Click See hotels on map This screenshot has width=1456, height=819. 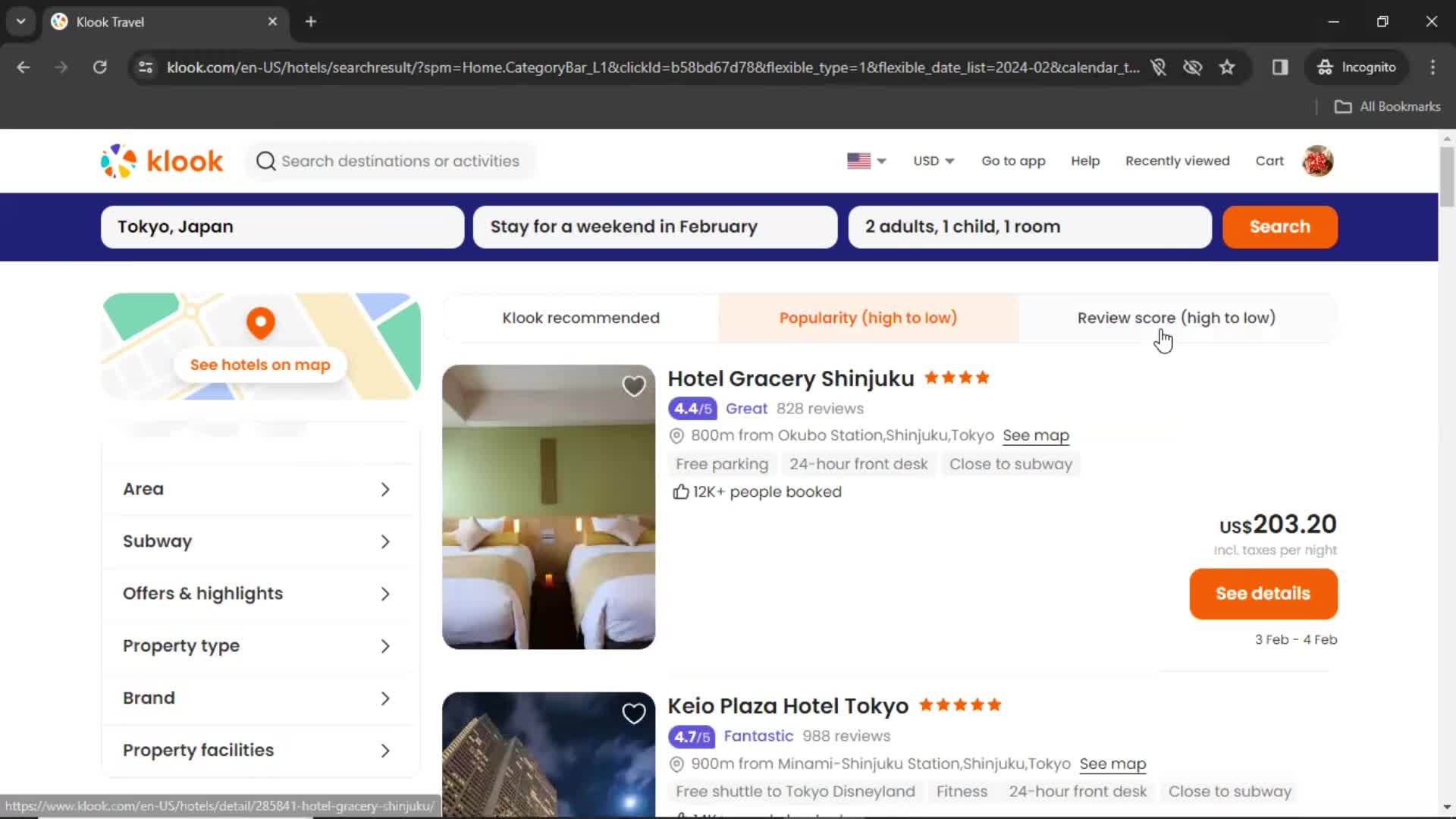(260, 365)
